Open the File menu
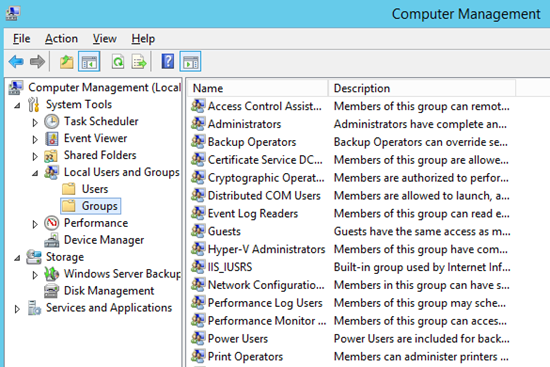 pyautogui.click(x=21, y=39)
